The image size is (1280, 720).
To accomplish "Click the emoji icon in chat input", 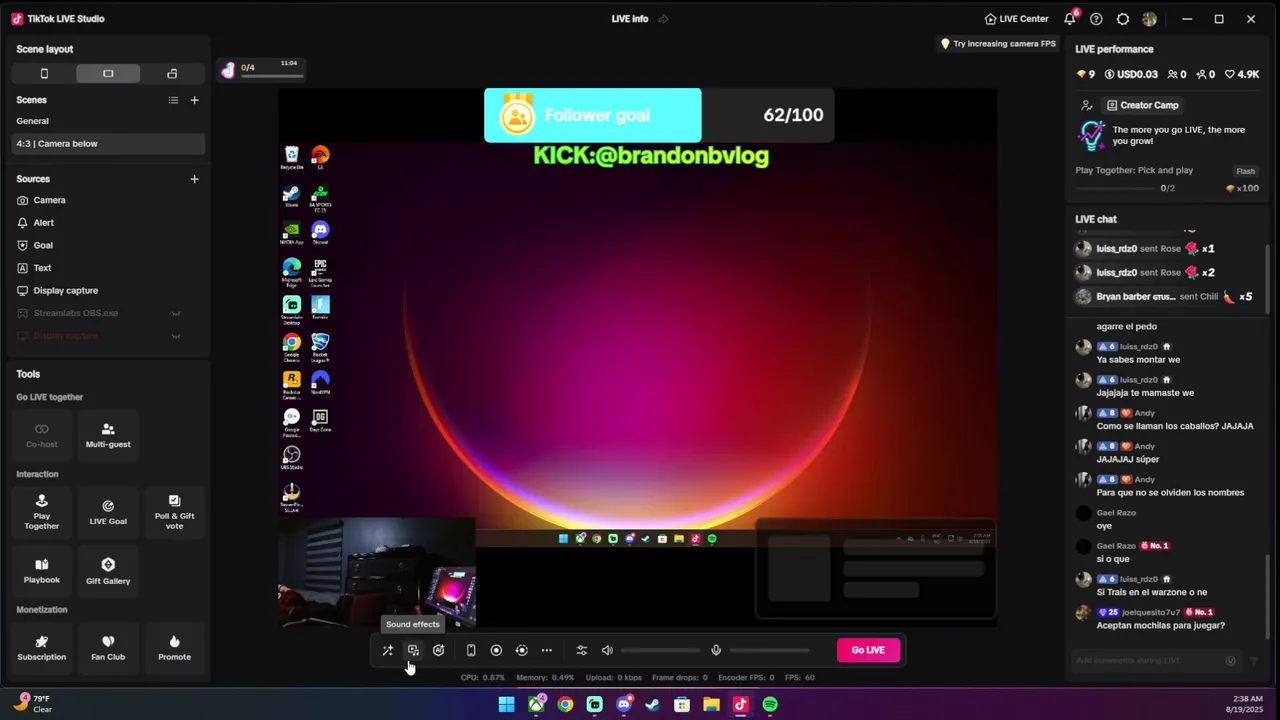I will pos(1231,660).
